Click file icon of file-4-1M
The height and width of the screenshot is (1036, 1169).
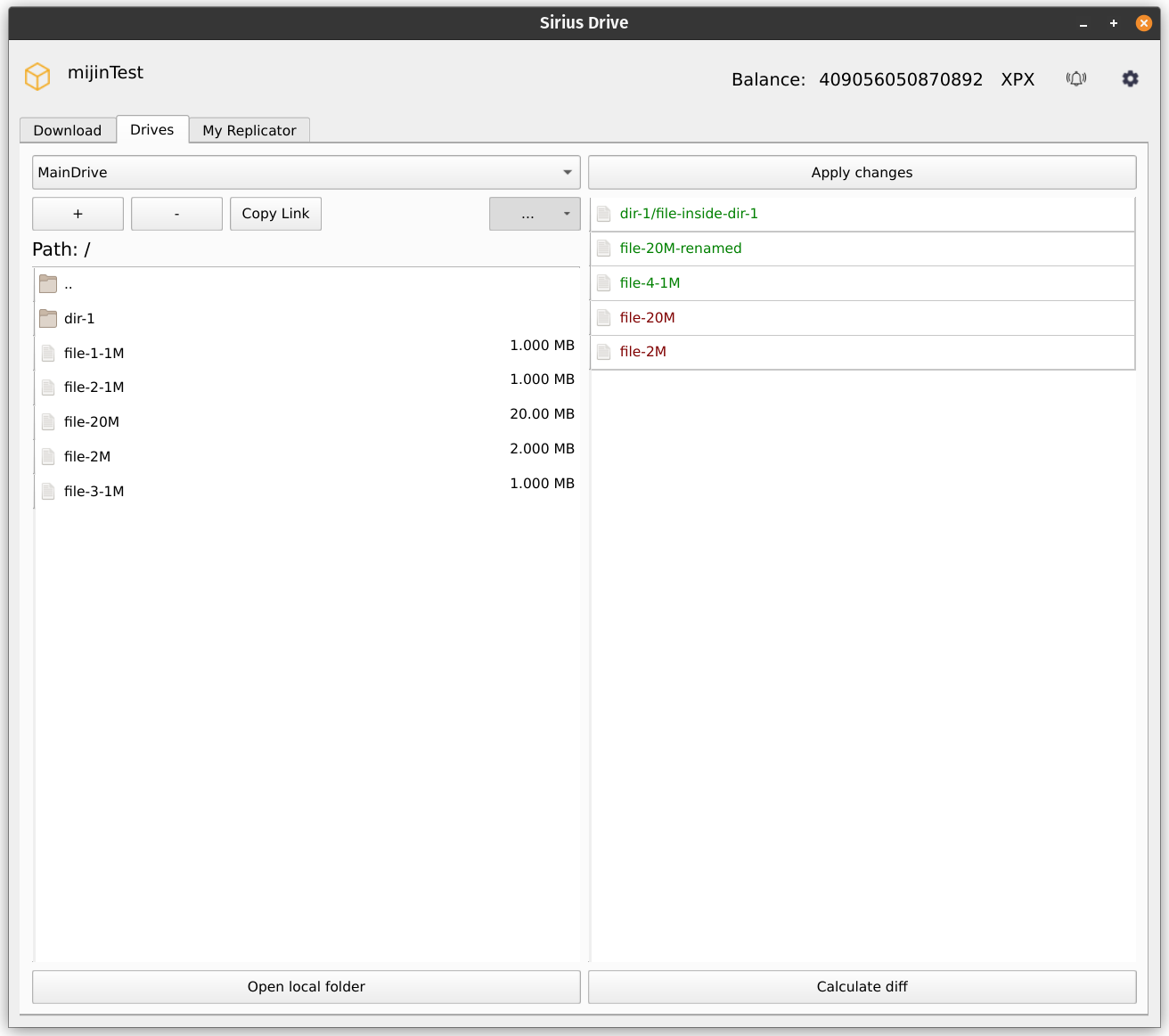pos(604,282)
